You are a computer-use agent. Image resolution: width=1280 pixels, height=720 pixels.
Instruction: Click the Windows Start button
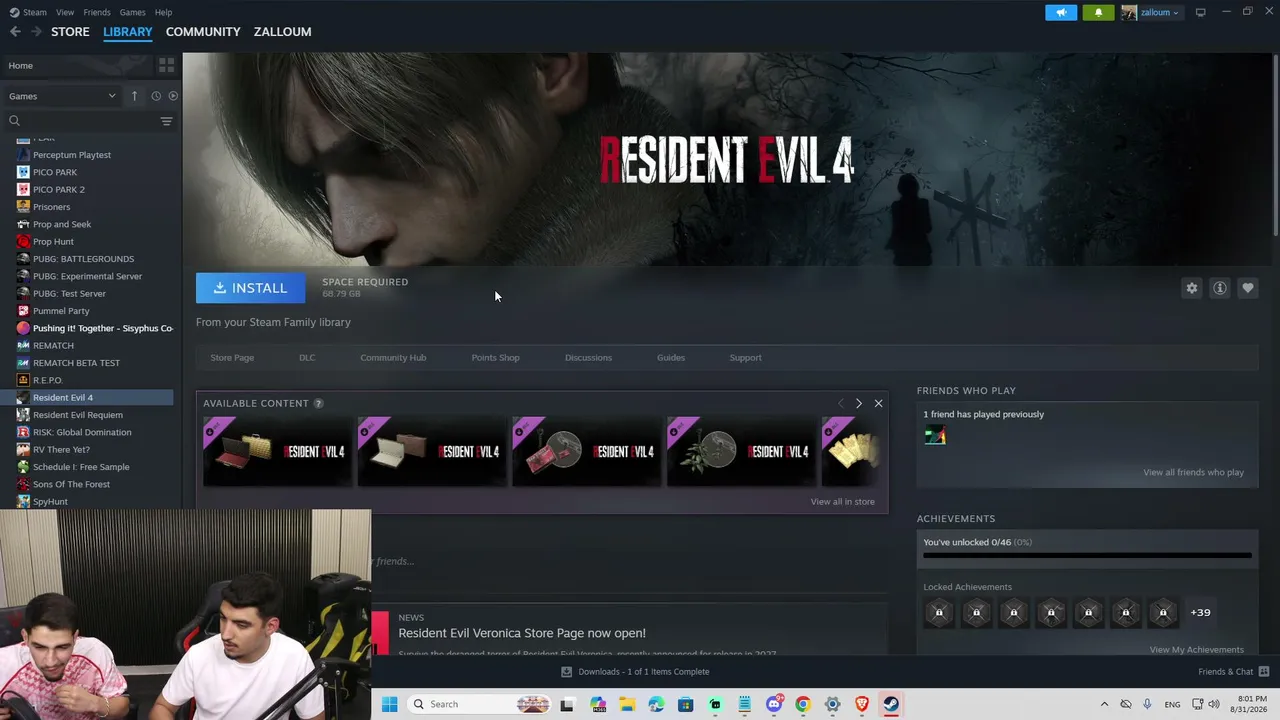[x=389, y=704]
